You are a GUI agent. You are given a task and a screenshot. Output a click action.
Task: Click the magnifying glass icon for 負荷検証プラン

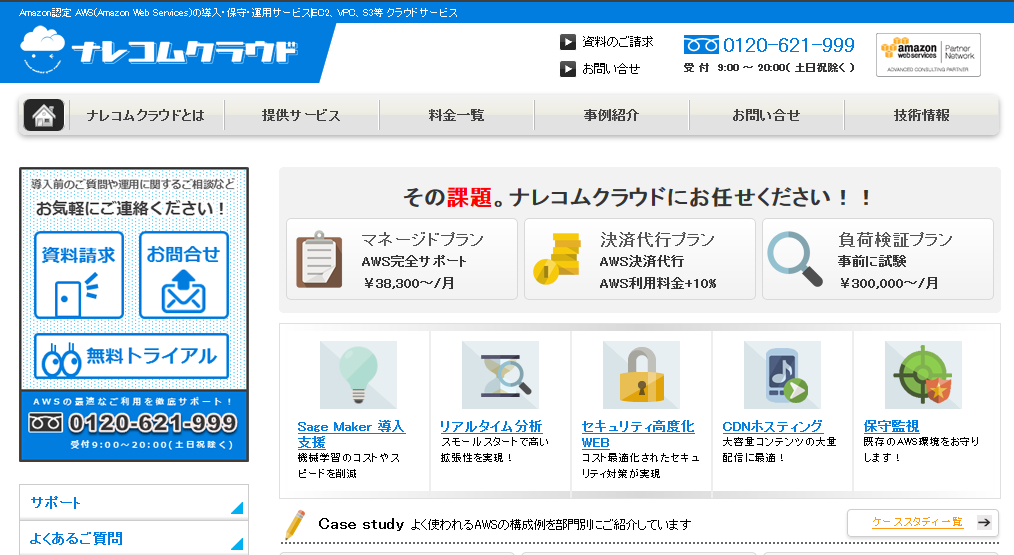coord(795,259)
